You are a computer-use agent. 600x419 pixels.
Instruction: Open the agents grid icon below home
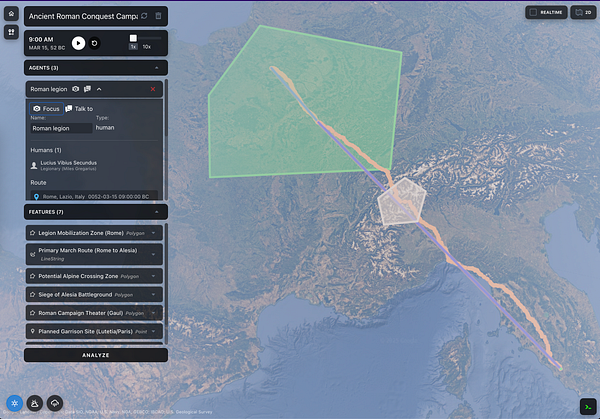[11, 32]
